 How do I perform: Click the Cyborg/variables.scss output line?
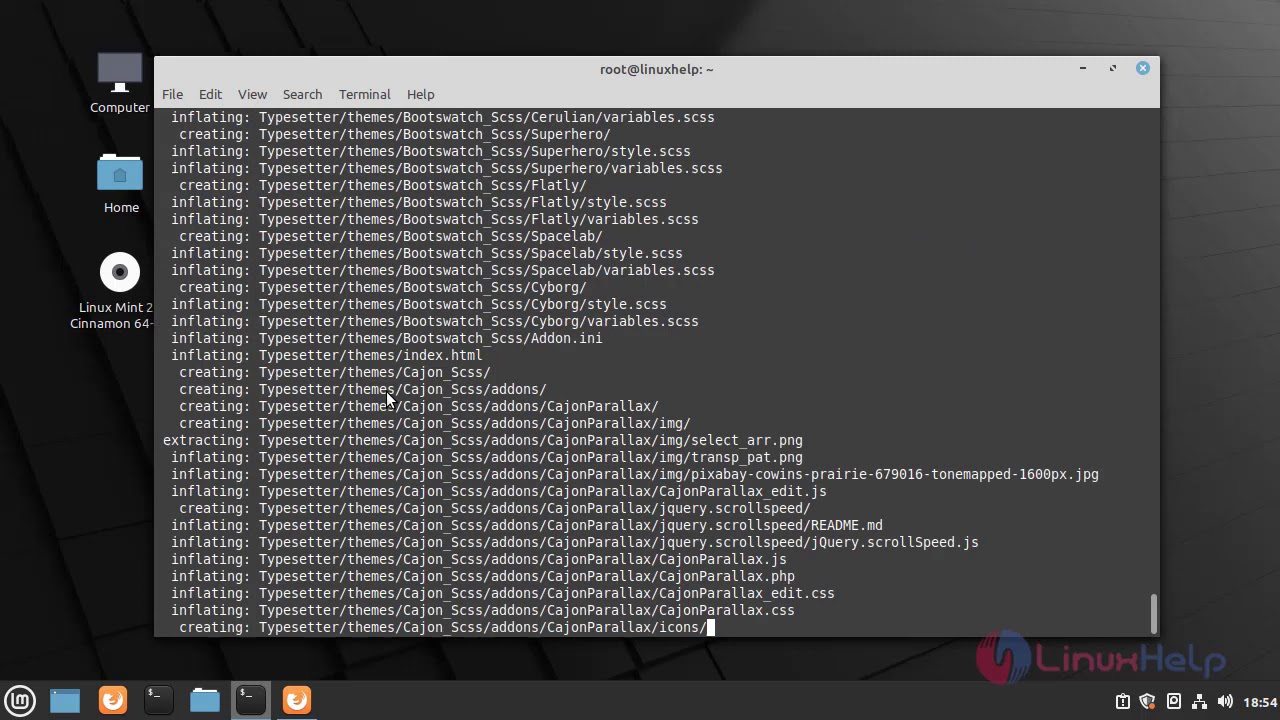pos(435,321)
